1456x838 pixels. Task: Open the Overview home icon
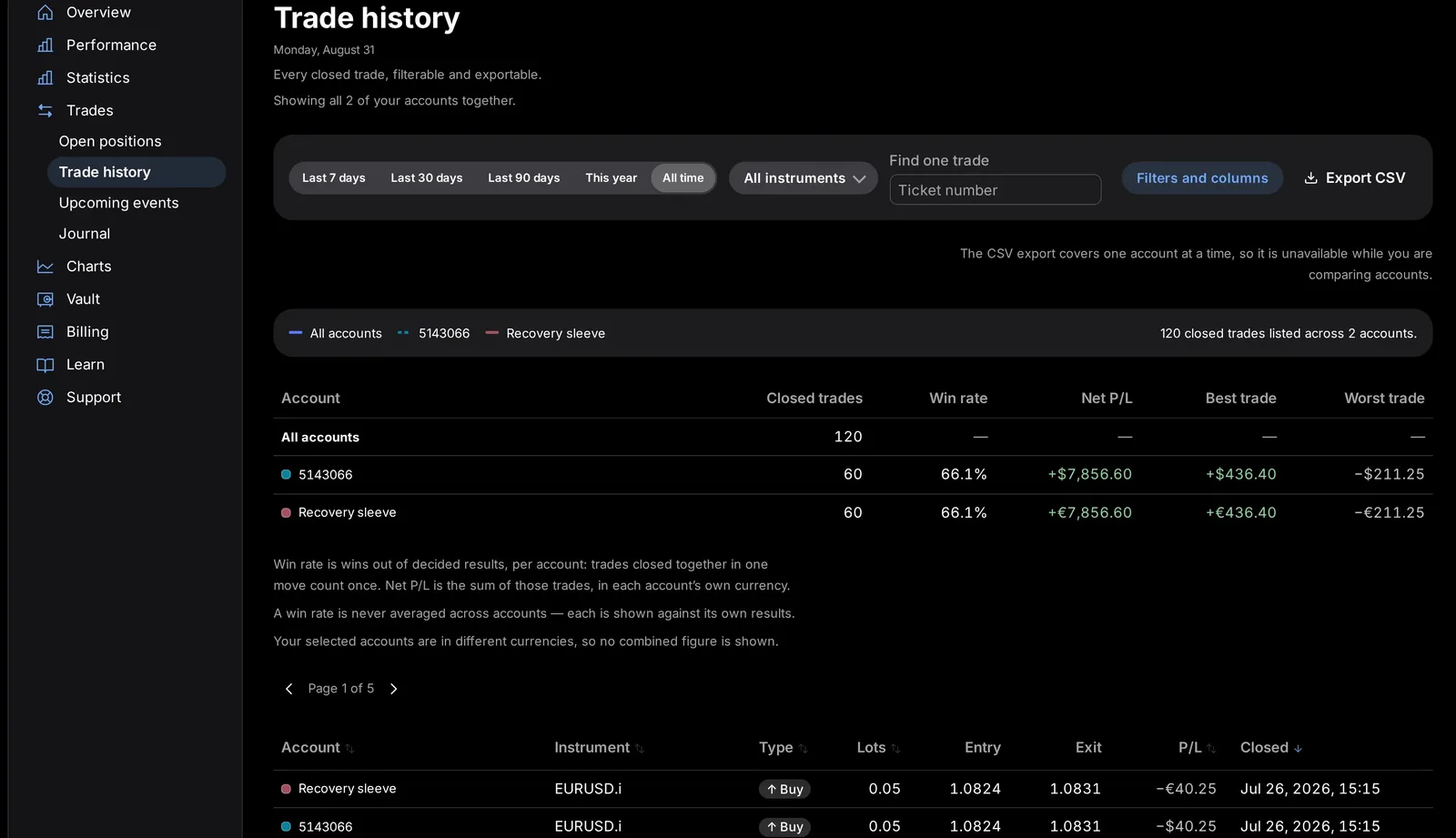pos(45,13)
